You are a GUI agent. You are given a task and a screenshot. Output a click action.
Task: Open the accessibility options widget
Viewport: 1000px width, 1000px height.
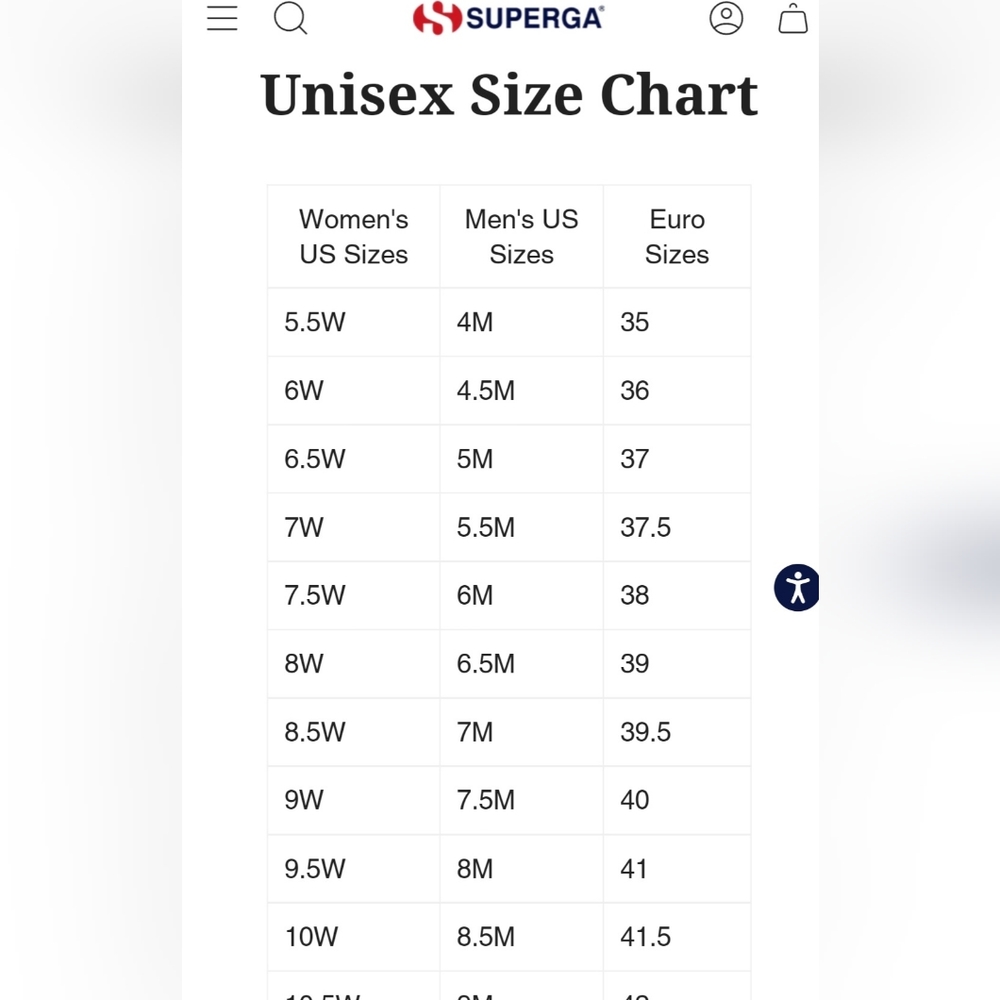tap(797, 587)
